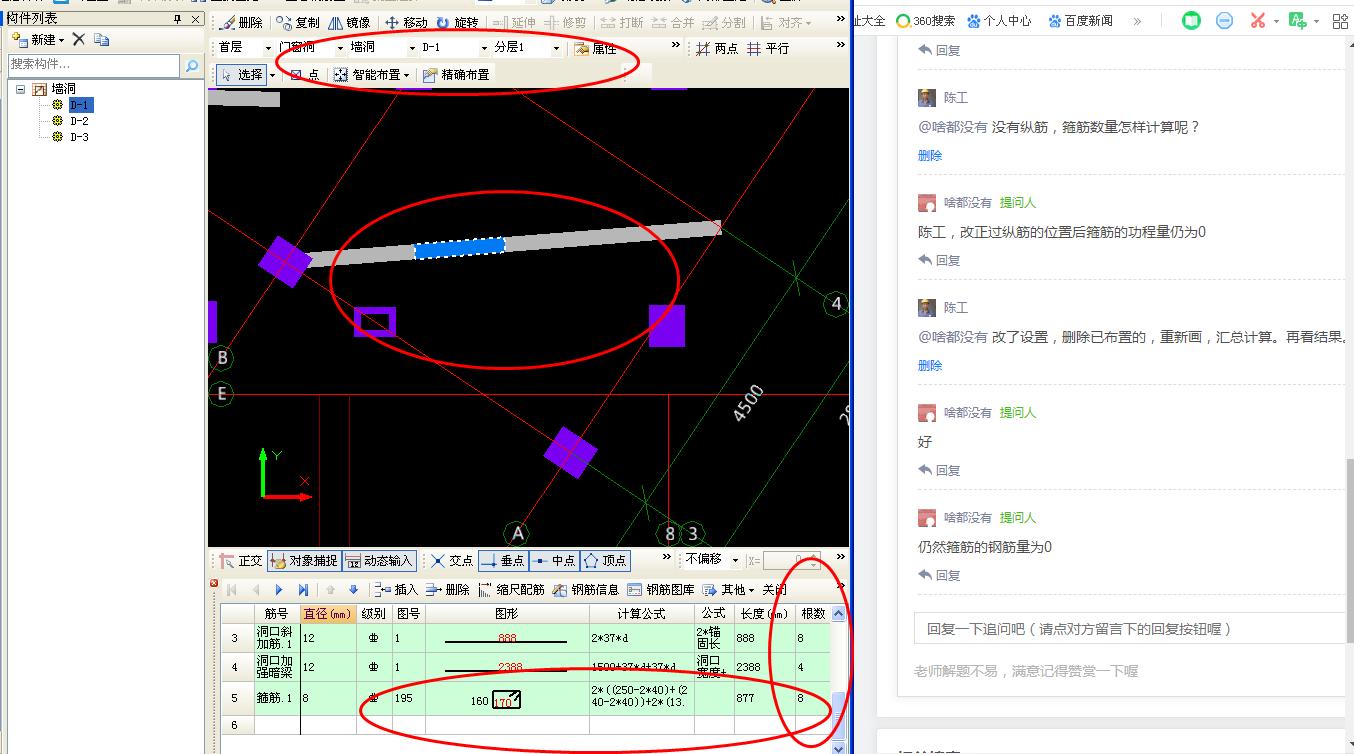Click 回复 under the comment '好'
The image size is (1354, 754).
pos(939,470)
